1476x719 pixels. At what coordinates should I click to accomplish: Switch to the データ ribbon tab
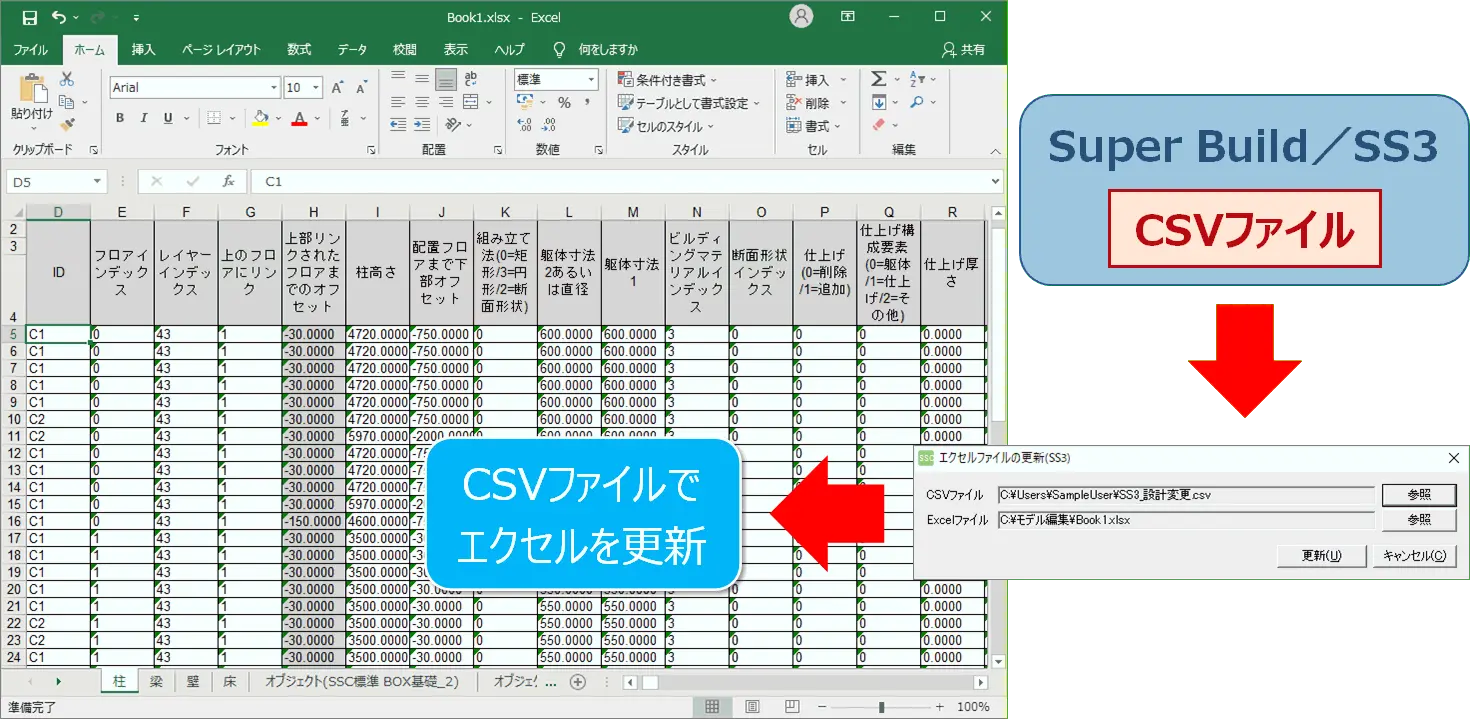point(352,50)
